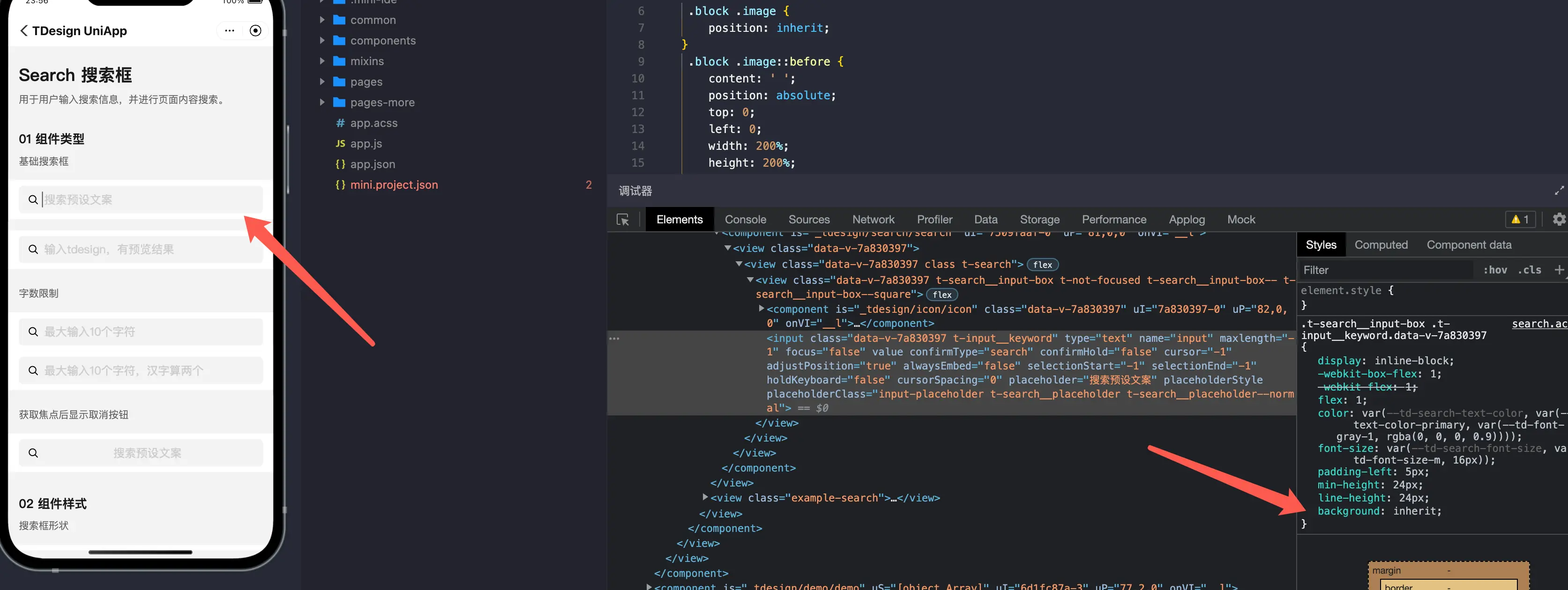Image resolution: width=1568 pixels, height=590 pixels.
Task: Click the styles Filter input field
Action: tap(1385, 270)
